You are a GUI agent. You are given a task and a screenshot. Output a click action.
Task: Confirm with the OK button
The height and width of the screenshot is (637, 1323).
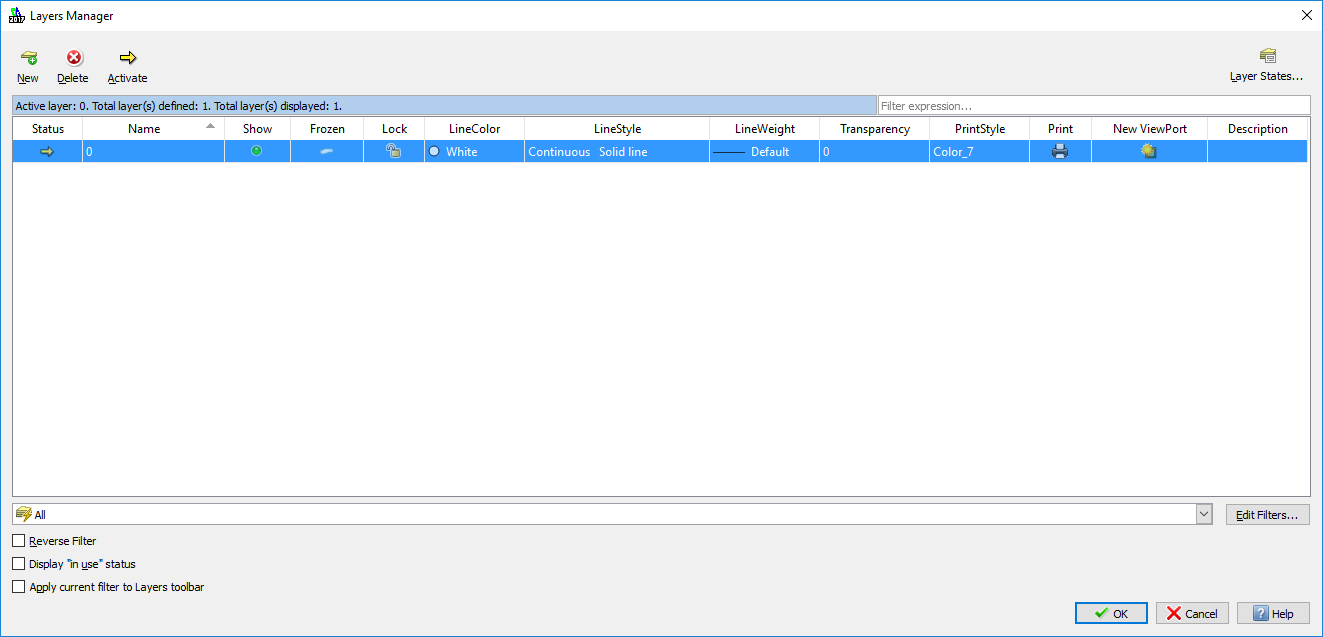coord(1111,613)
